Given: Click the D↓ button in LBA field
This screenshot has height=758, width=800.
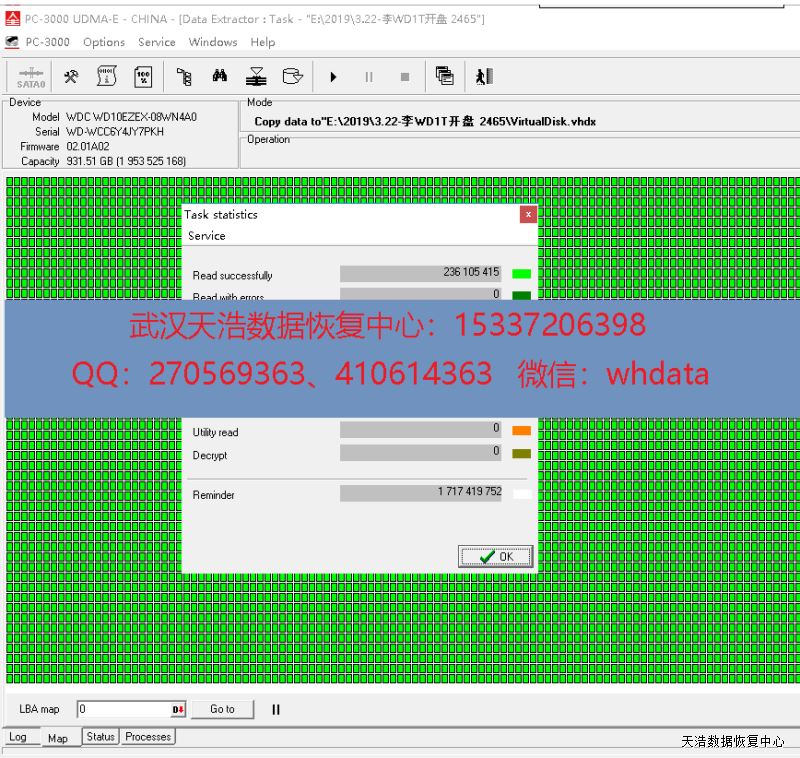Looking at the screenshot, I should coord(178,709).
